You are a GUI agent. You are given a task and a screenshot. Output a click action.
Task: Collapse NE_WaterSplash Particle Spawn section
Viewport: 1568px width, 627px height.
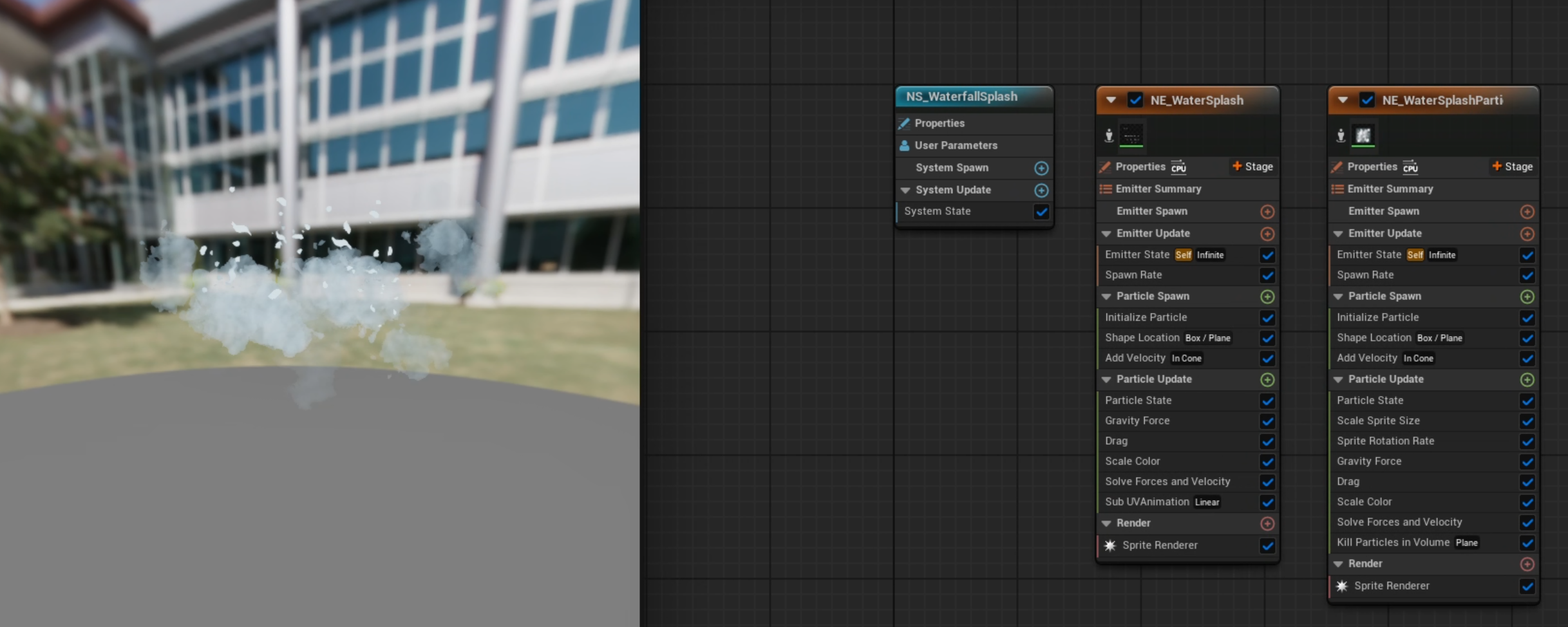tap(1106, 297)
